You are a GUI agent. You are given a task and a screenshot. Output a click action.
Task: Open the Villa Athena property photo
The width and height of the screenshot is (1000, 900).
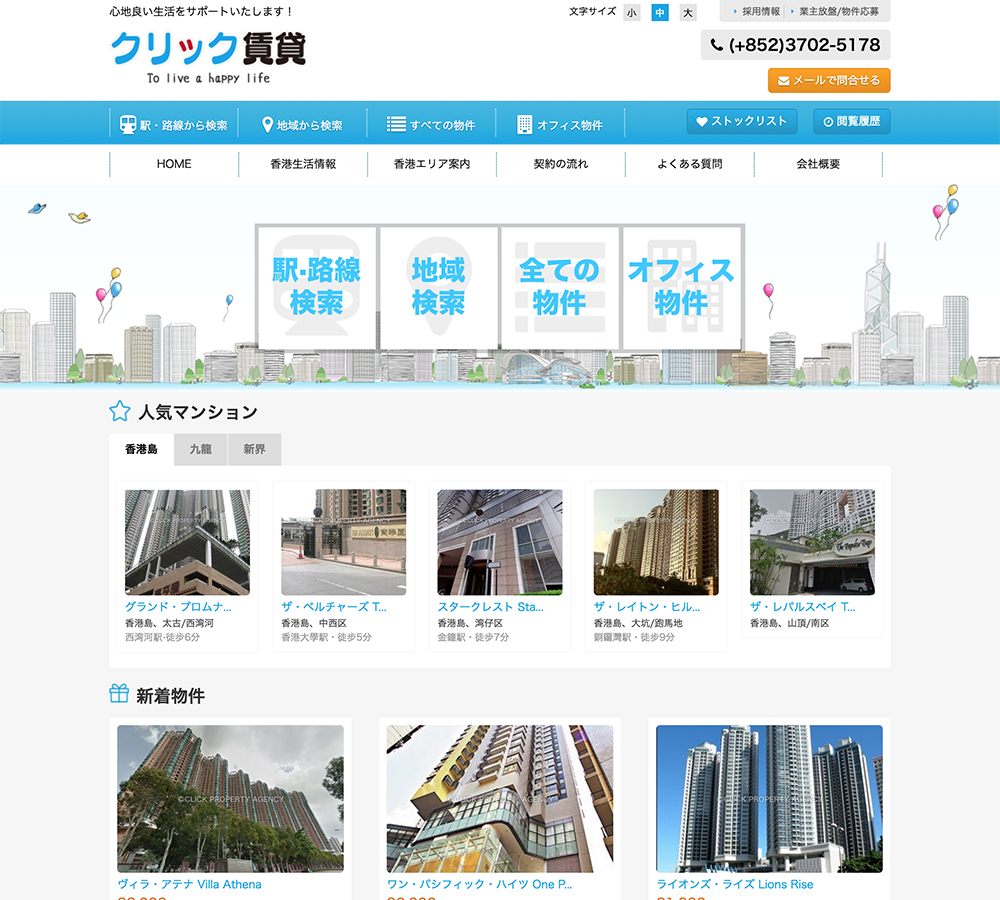(230, 799)
